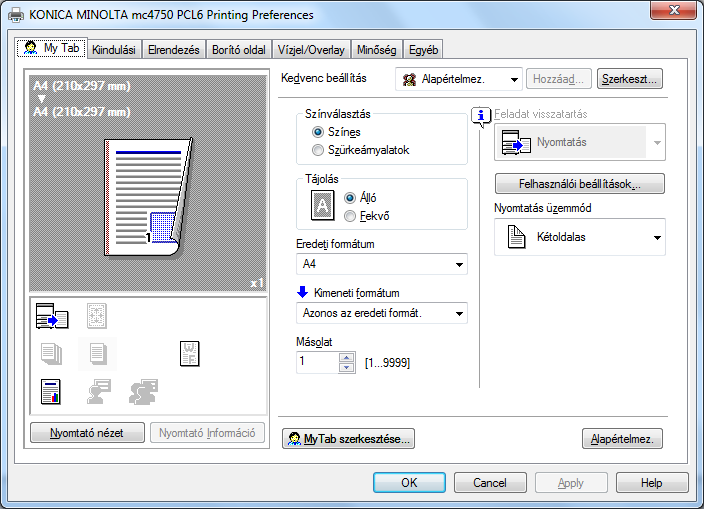Click the greyed stacked pages icon
704x509 pixels.
click(x=51, y=354)
